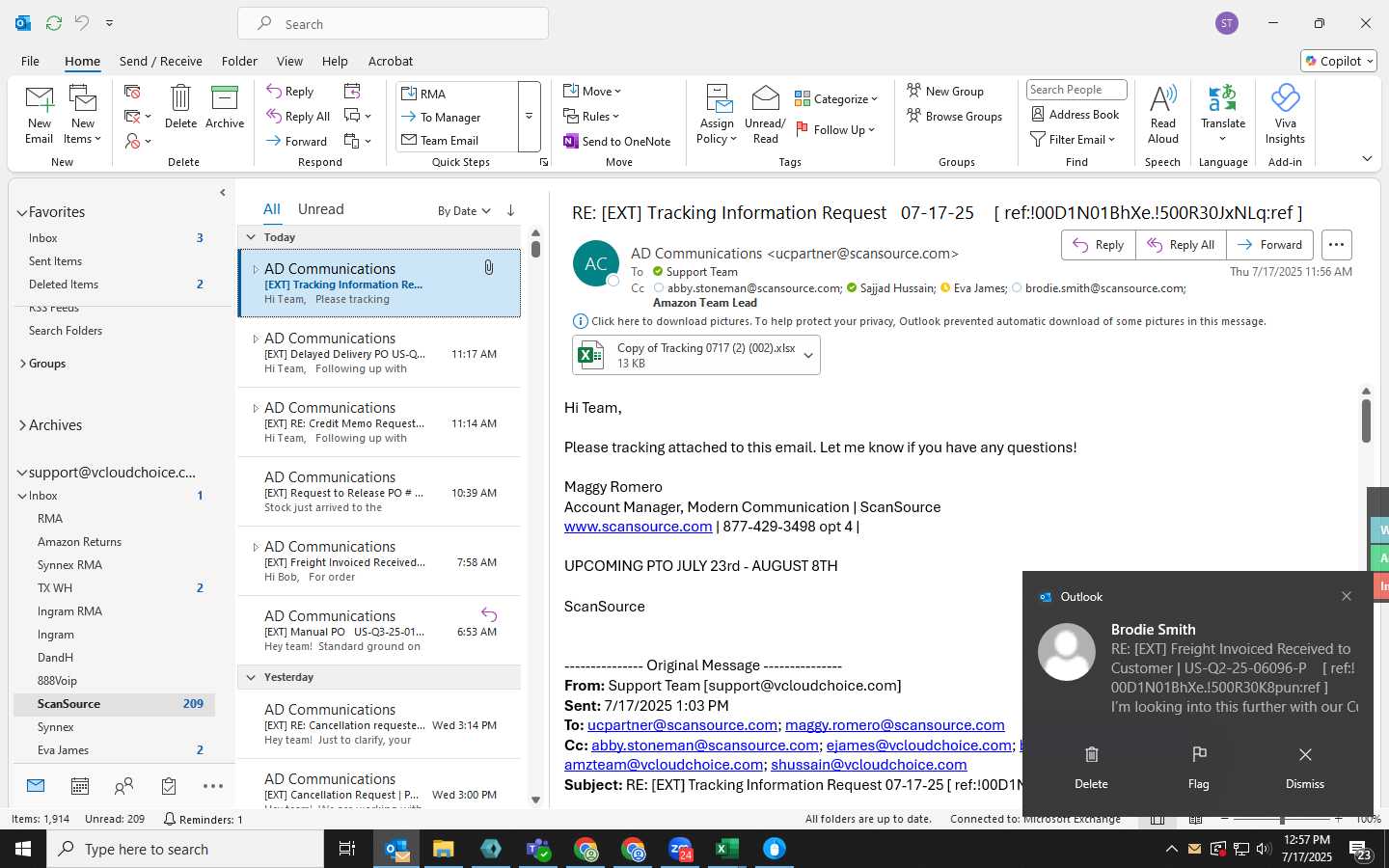1389x868 pixels.
Task: Open the Help tab
Action: tap(335, 61)
